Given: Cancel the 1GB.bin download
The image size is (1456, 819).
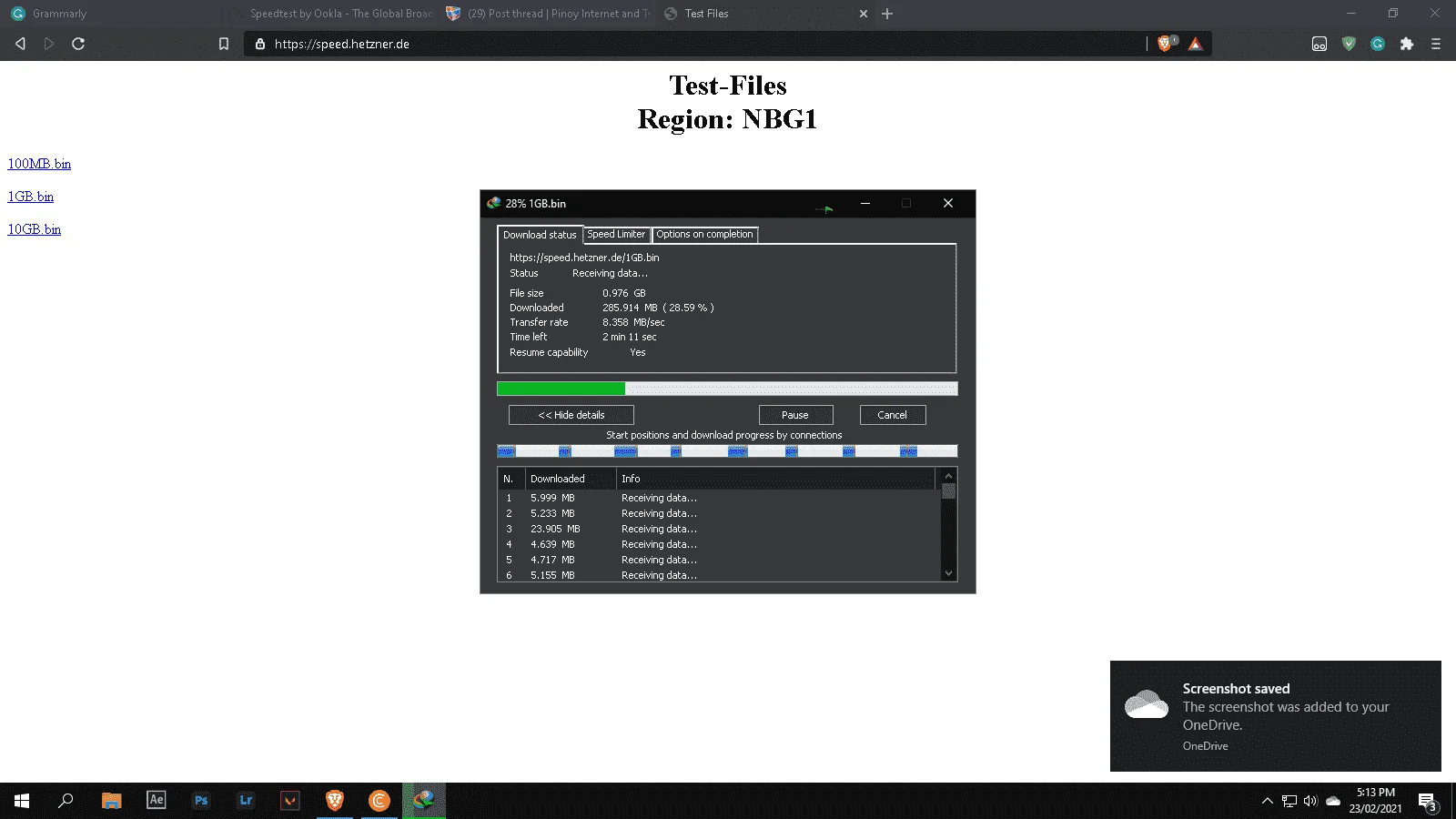Looking at the screenshot, I should pyautogui.click(x=893, y=415).
